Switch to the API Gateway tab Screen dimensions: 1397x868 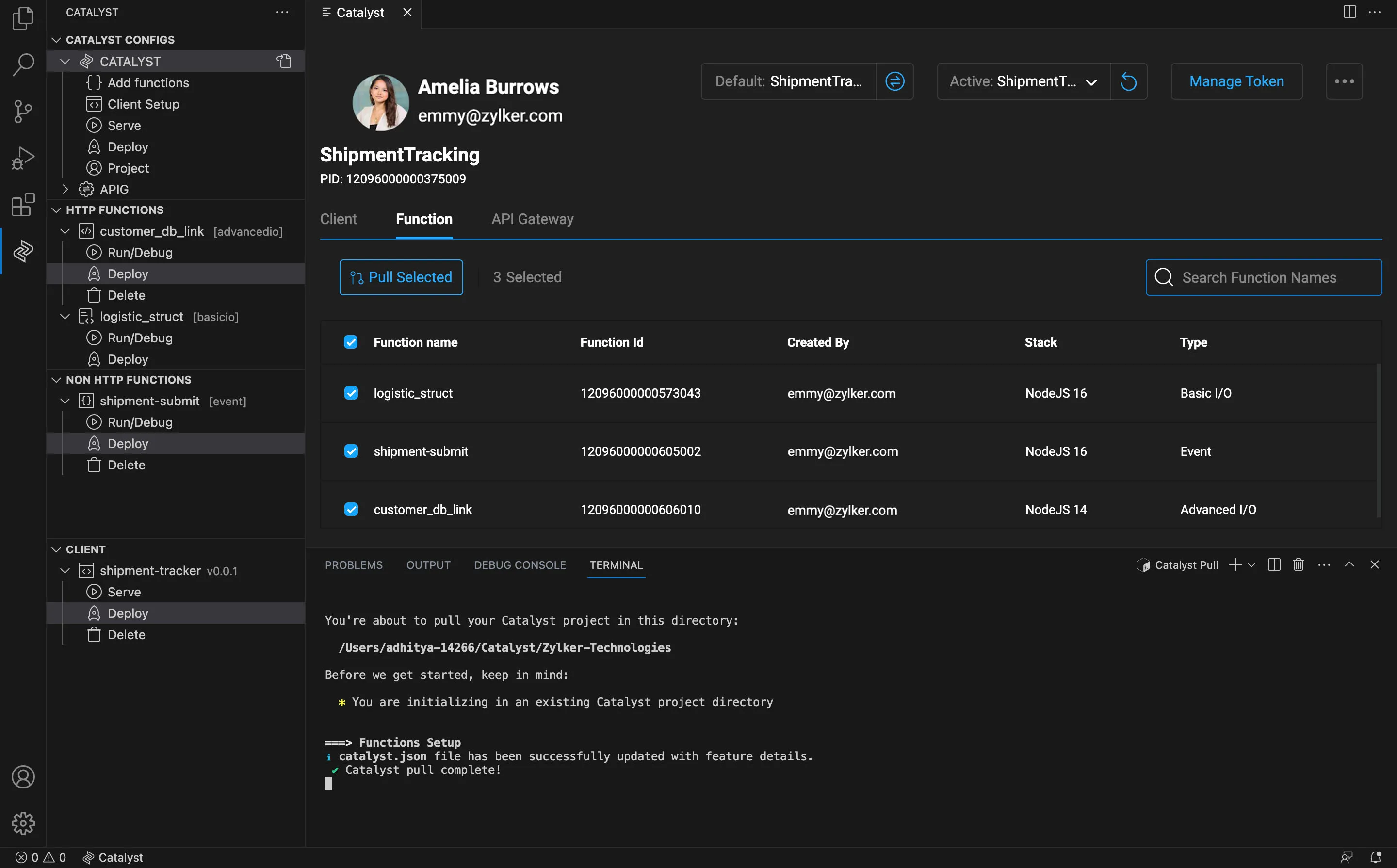point(532,219)
